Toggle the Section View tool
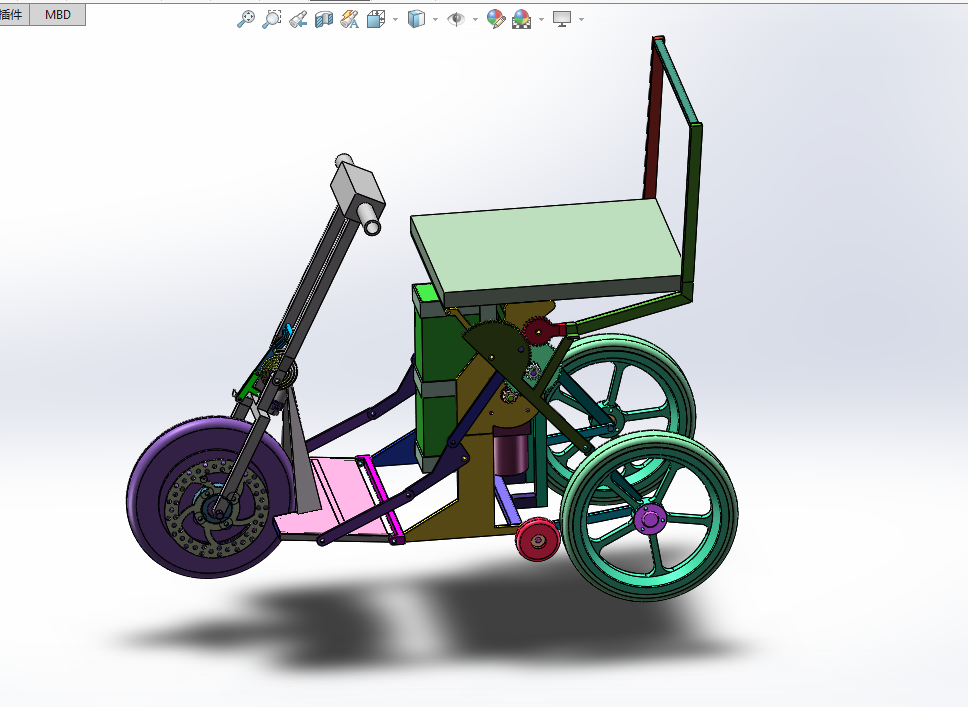Screen dimensions: 968x707 coord(323,19)
